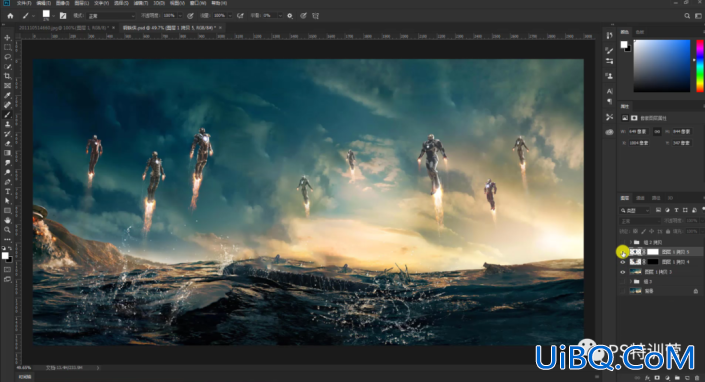Toggle visibility of layer 图层 1 拷贝 5

623,253
